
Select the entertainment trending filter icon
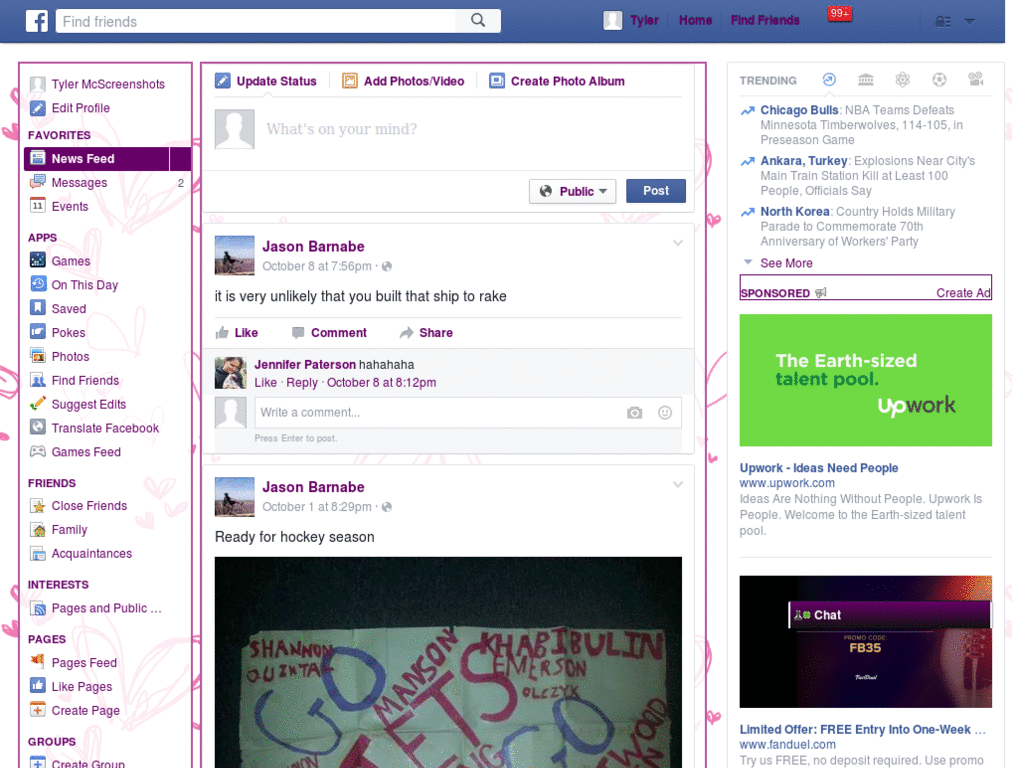click(976, 80)
